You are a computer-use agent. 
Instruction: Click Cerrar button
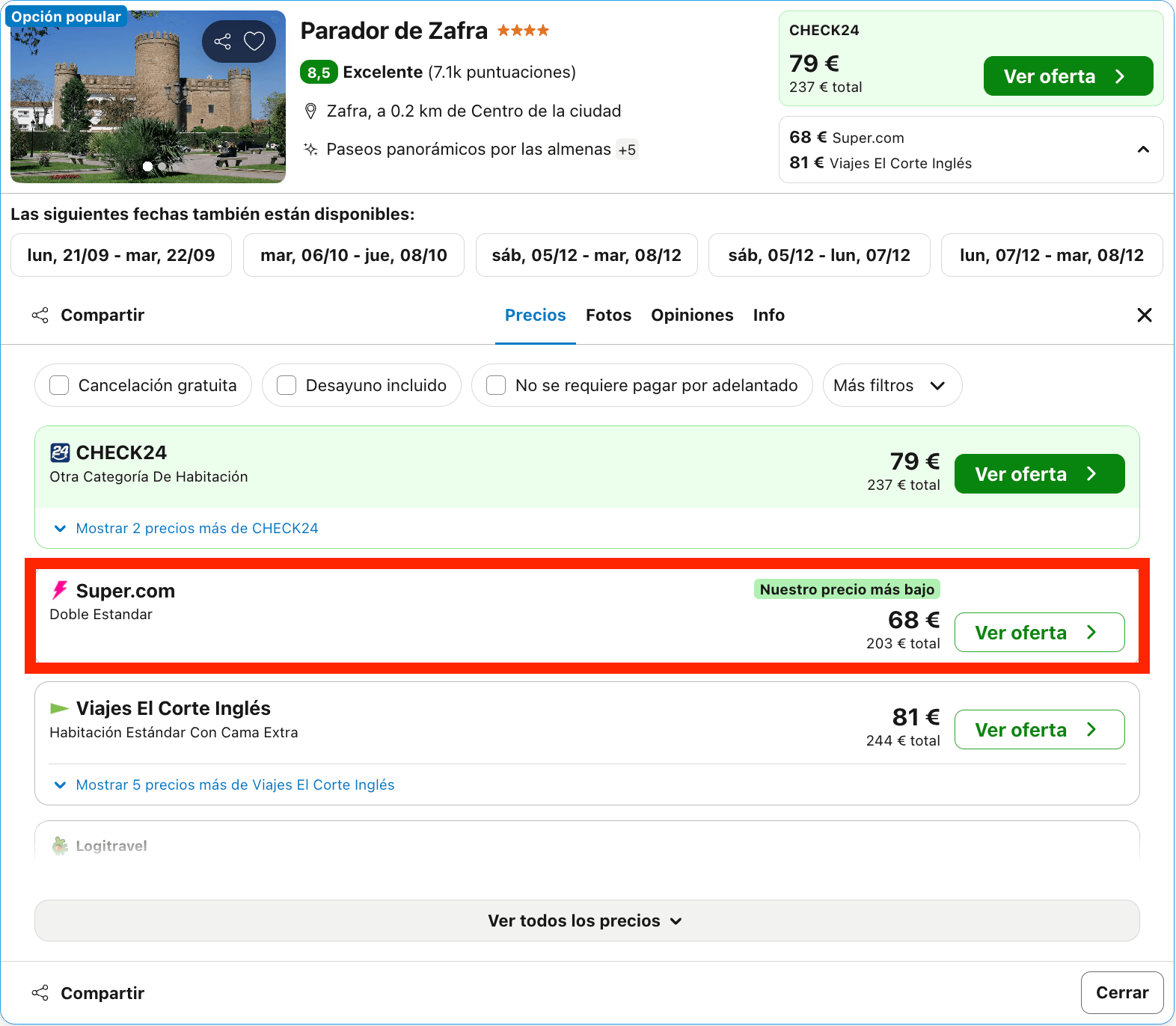[x=1122, y=992]
